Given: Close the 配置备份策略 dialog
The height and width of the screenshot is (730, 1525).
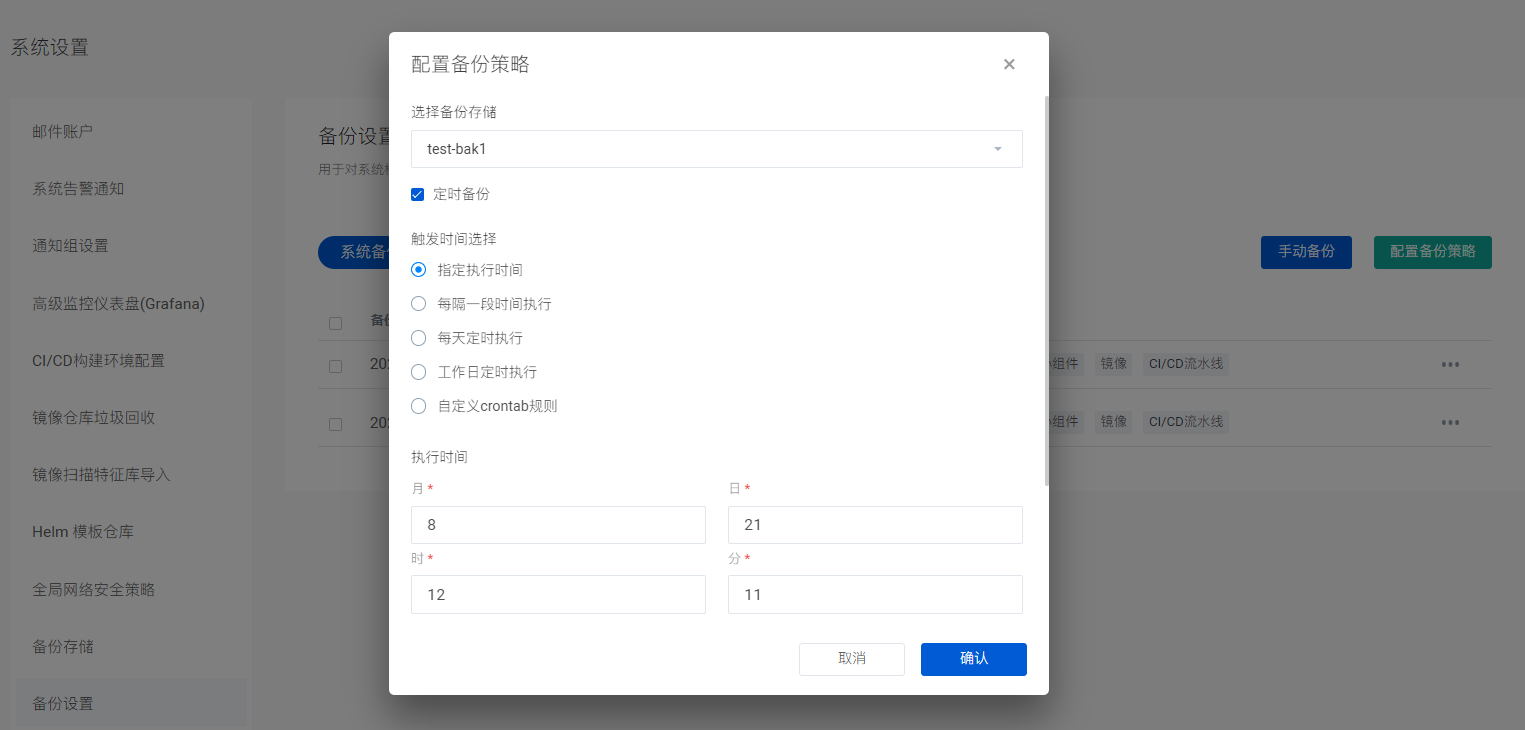Looking at the screenshot, I should click(x=1009, y=64).
